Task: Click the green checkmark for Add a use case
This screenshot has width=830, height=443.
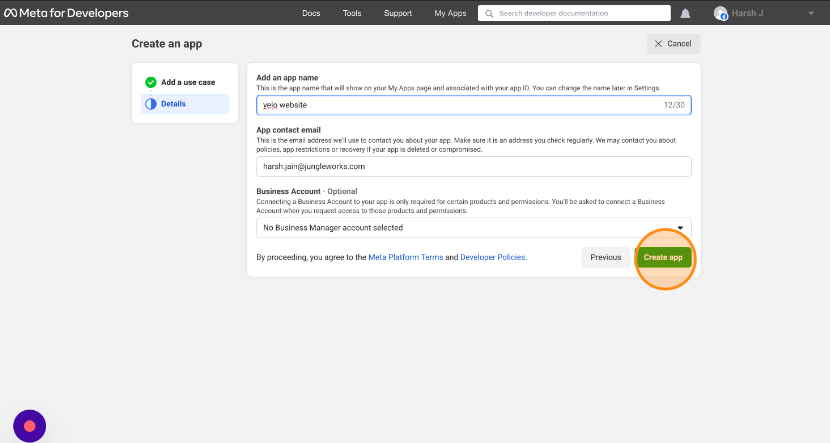Action: [151, 82]
